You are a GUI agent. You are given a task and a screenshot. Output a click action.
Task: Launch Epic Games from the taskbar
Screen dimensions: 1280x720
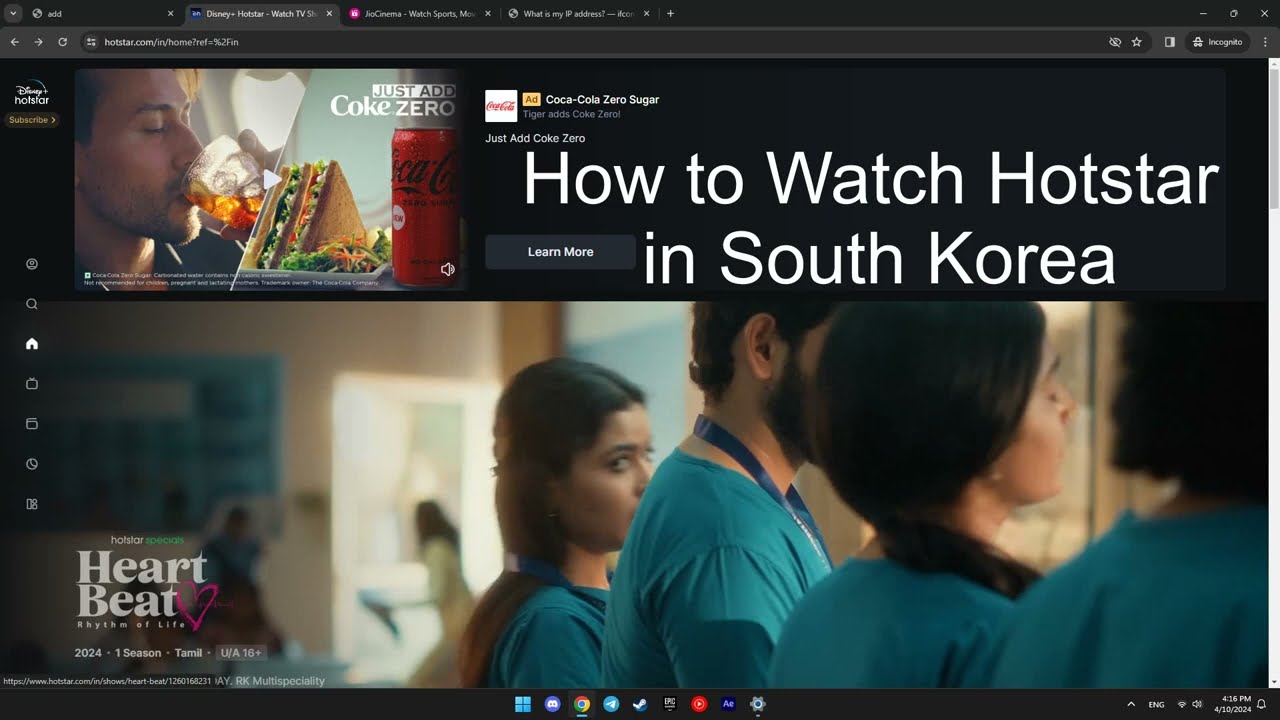(x=670, y=704)
